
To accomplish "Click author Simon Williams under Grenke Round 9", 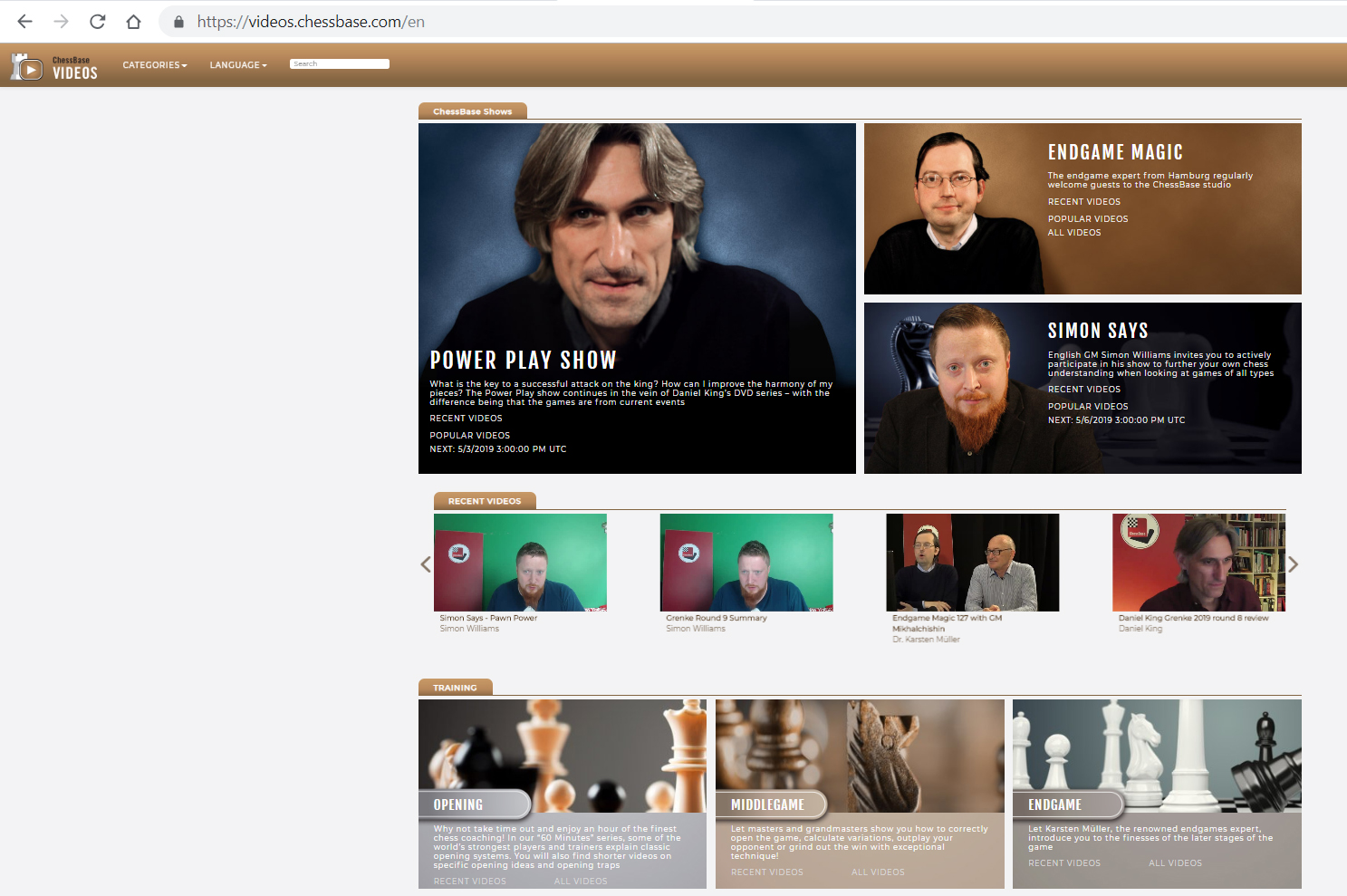I will pyautogui.click(x=696, y=629).
